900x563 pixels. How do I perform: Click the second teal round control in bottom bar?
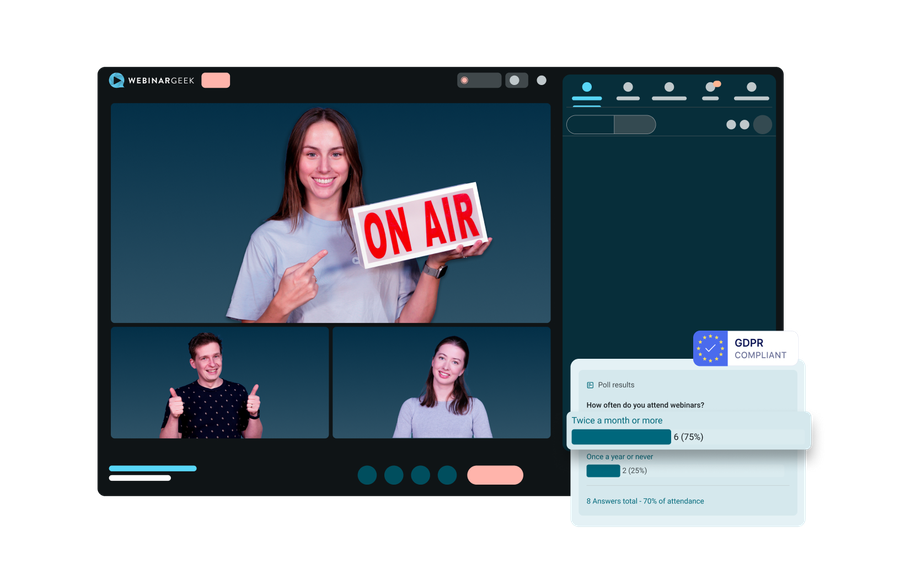point(394,475)
